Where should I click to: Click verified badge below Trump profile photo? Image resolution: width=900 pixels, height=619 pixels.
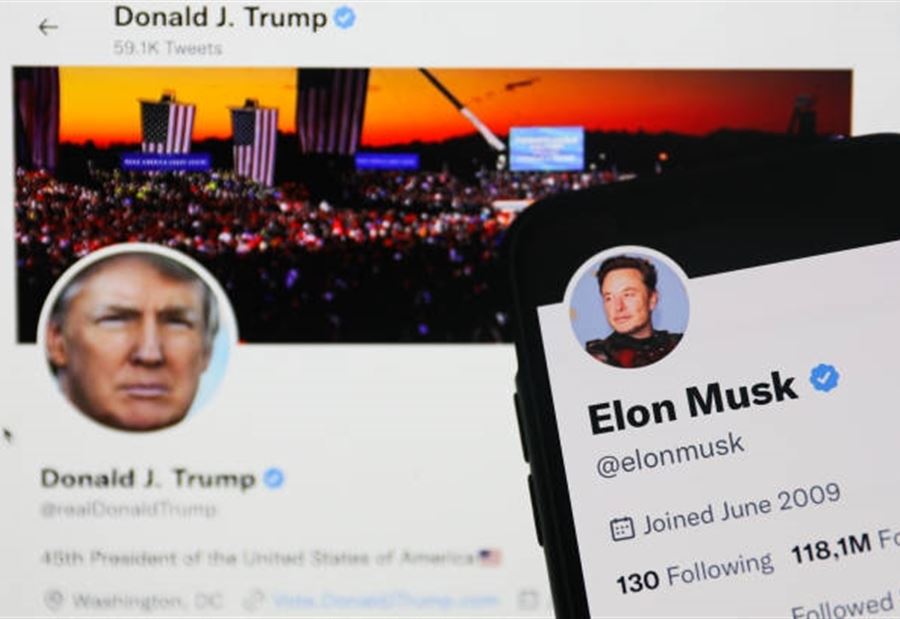(x=274, y=478)
